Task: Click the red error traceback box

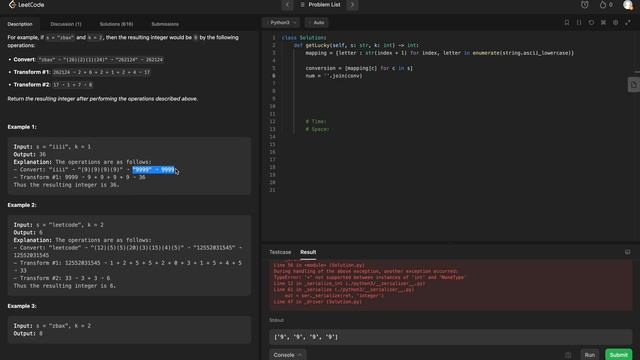Action: [451, 285]
